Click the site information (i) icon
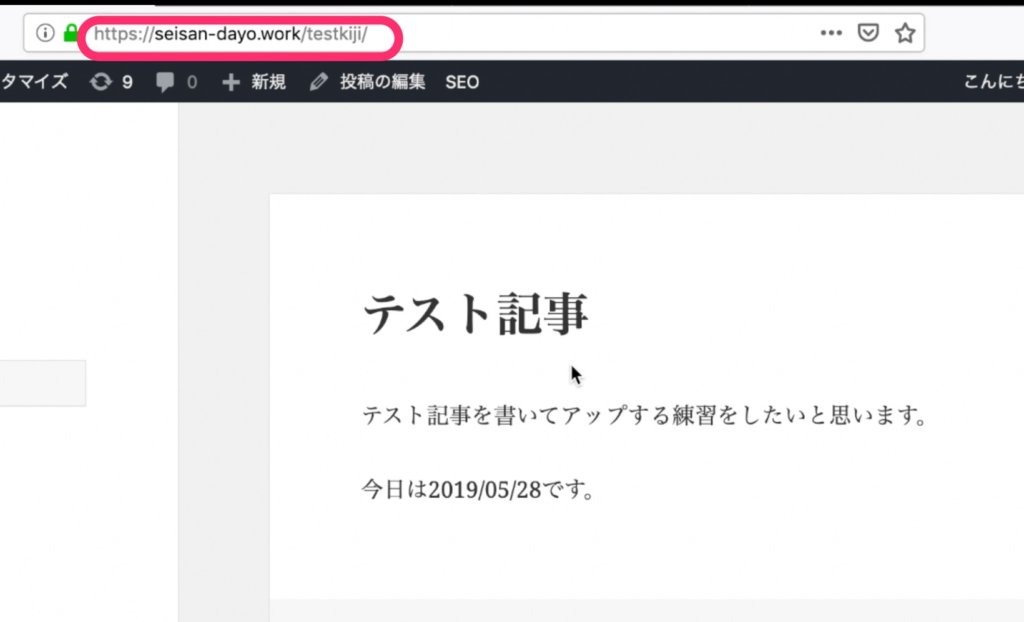 (x=44, y=33)
